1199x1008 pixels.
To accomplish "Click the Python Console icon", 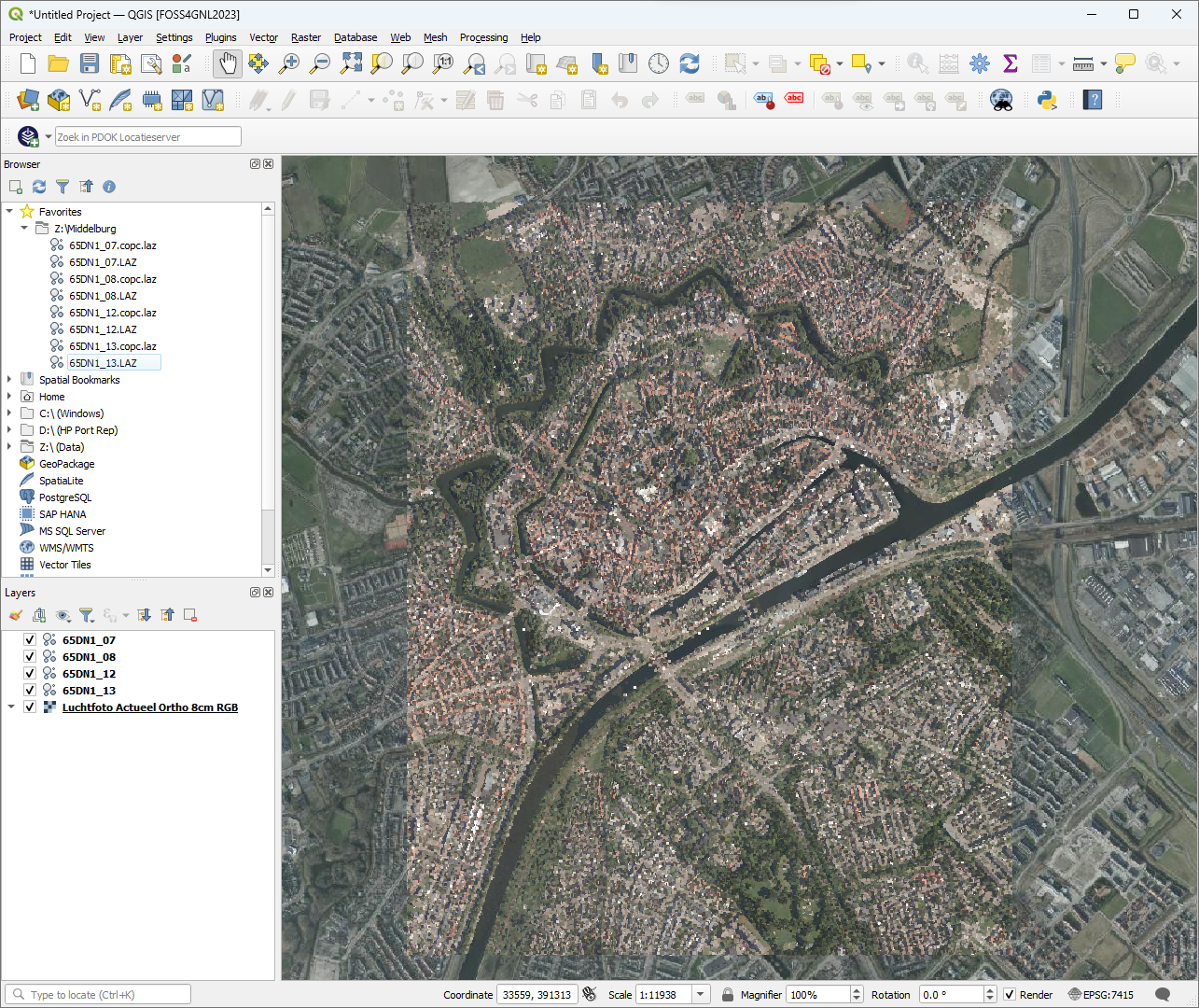I will pos(1045,100).
